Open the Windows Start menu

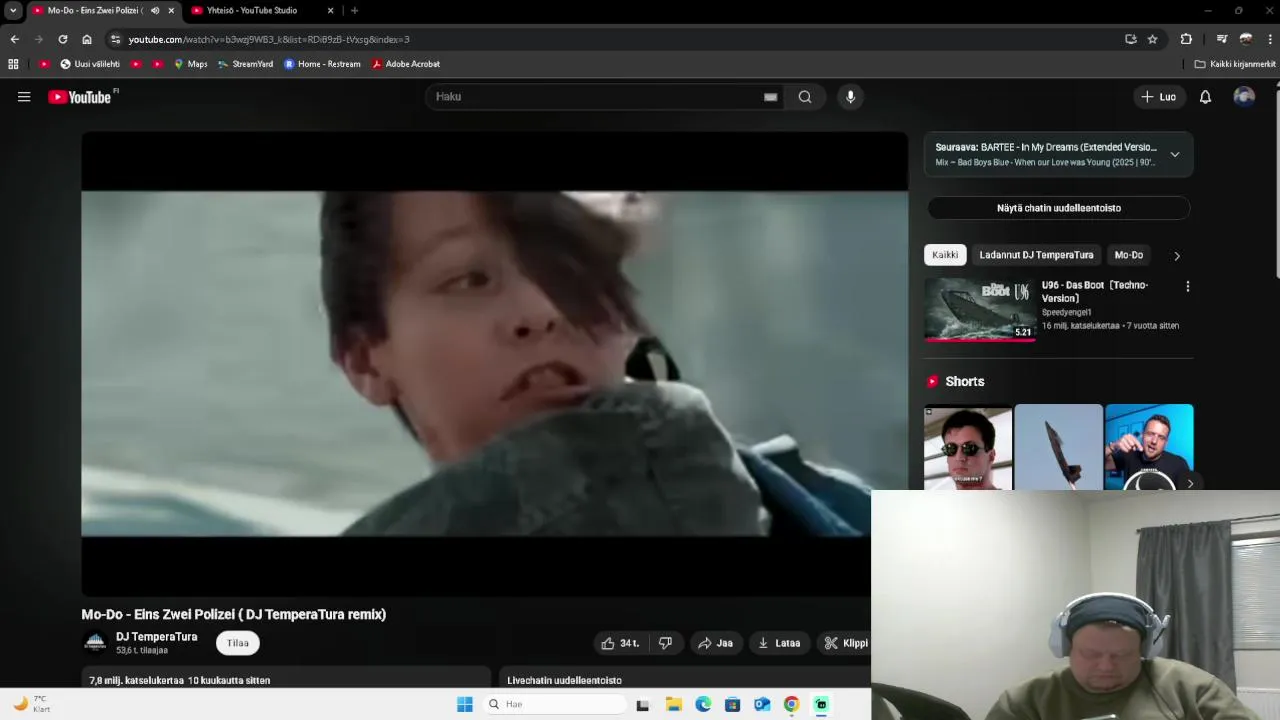464,704
